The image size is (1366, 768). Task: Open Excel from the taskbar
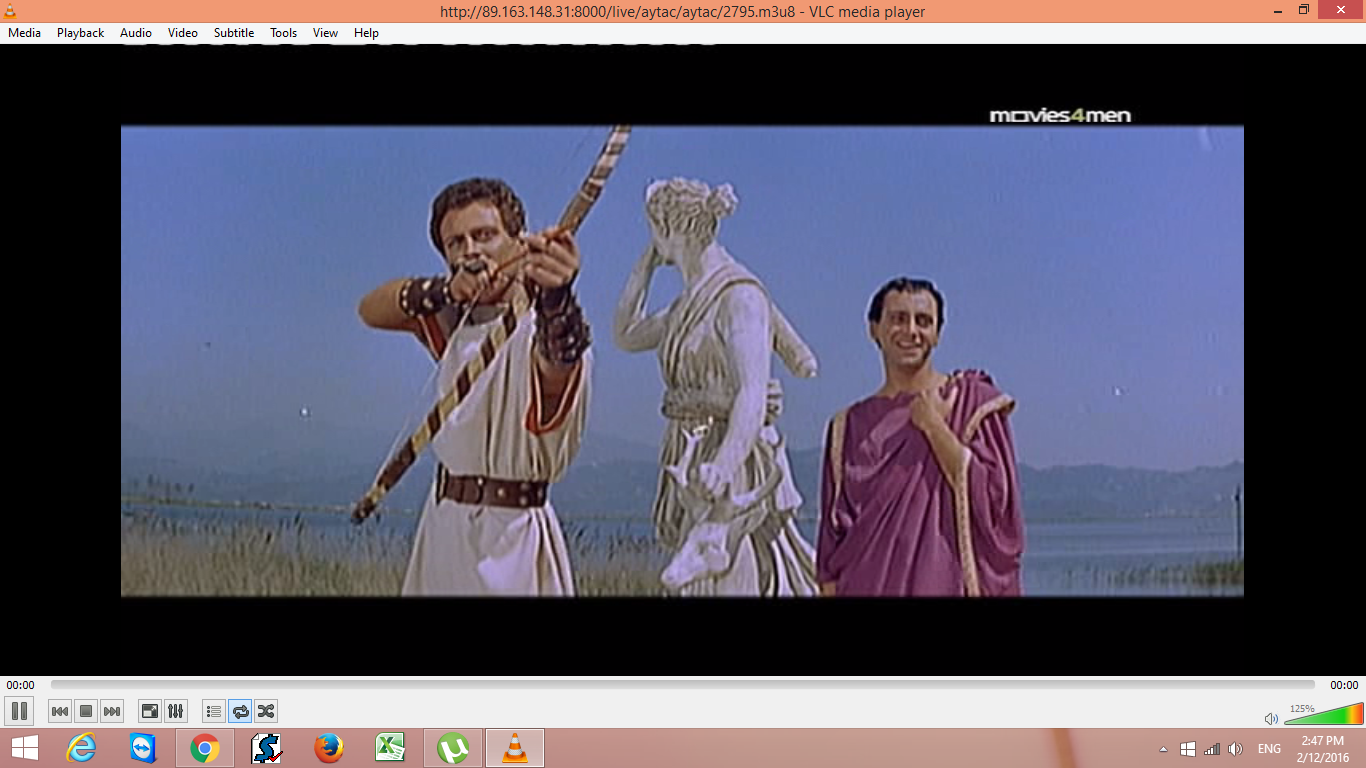[390, 748]
